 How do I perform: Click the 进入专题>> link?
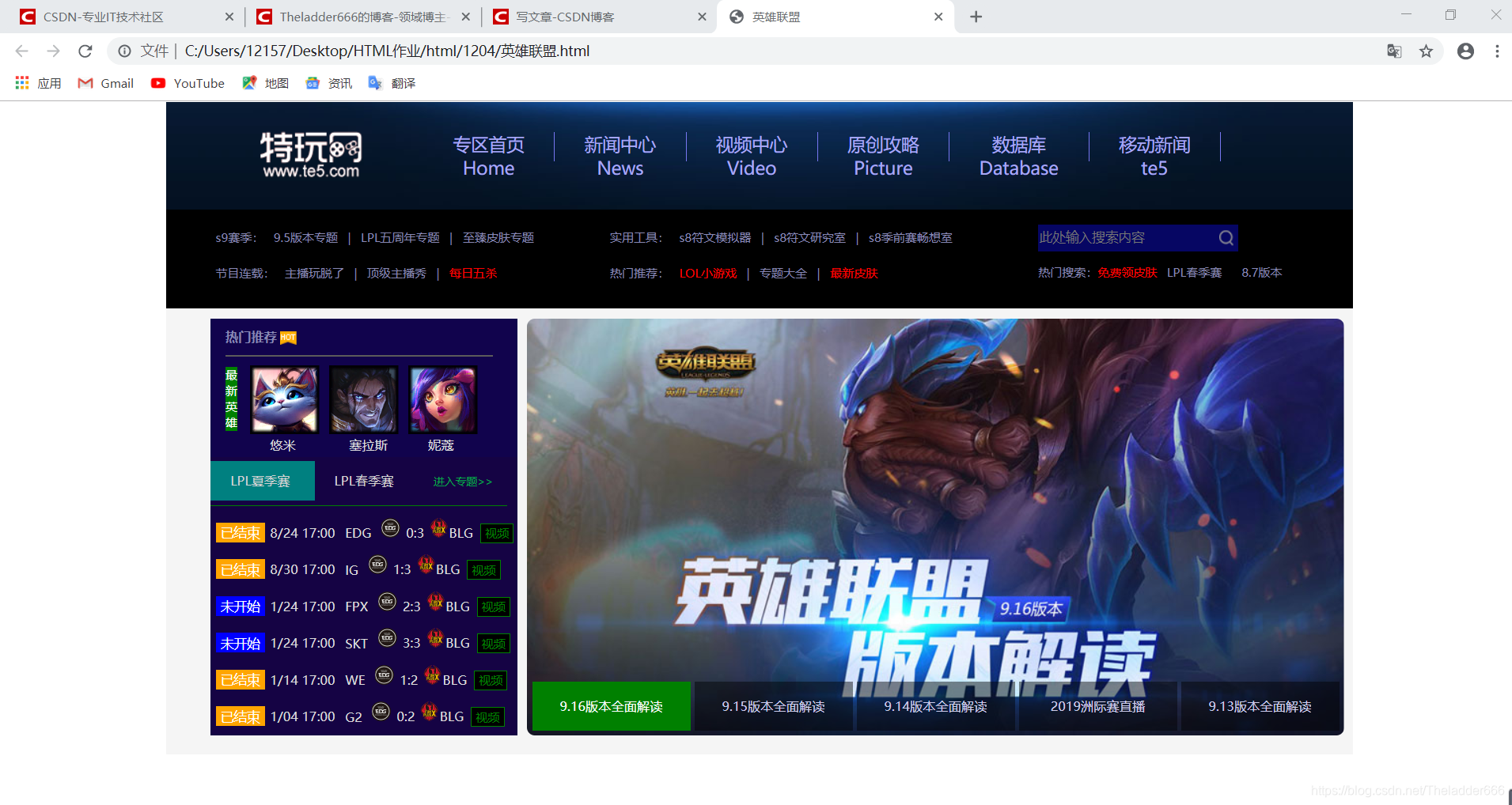click(463, 482)
